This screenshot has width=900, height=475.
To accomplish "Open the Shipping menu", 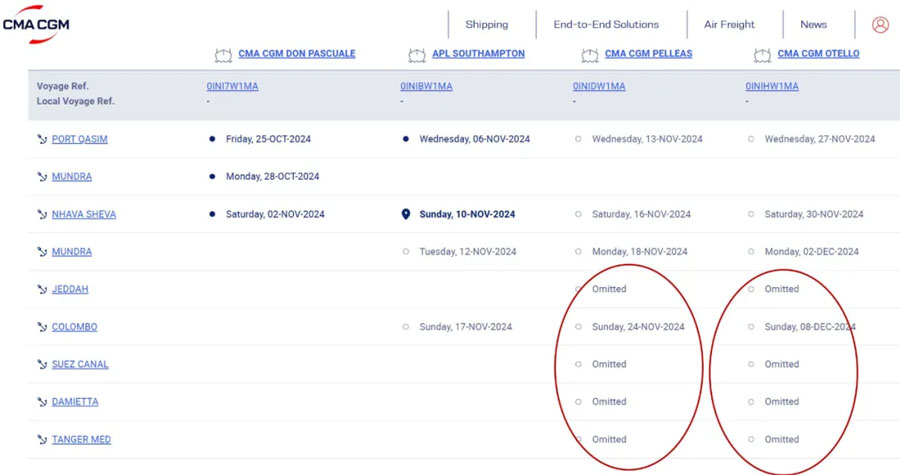I will pyautogui.click(x=487, y=25).
